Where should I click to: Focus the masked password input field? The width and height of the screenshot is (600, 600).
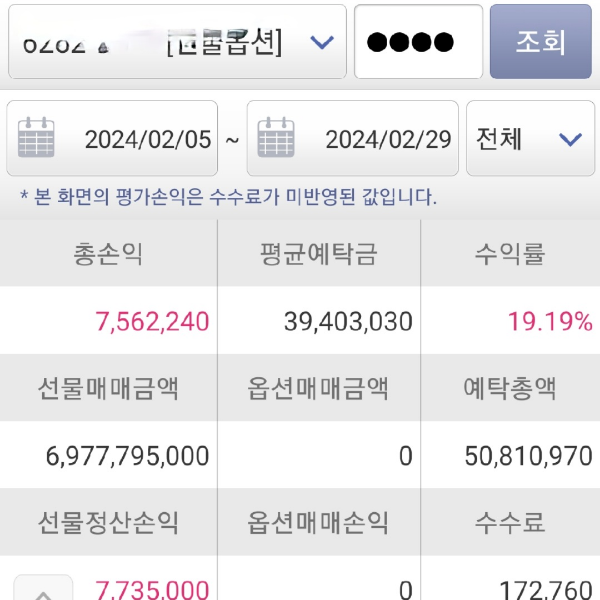point(418,42)
